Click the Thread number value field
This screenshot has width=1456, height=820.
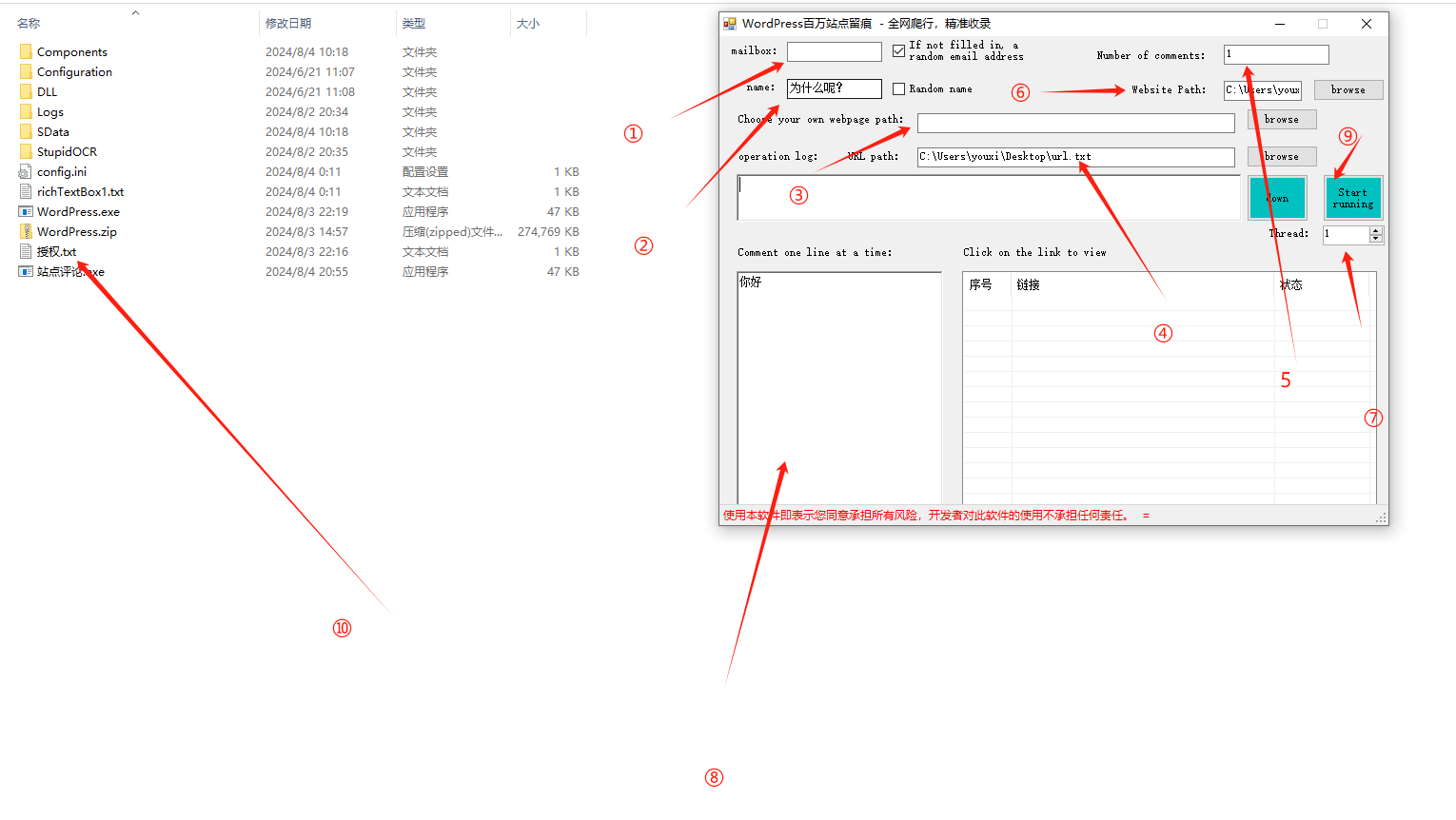click(1346, 234)
